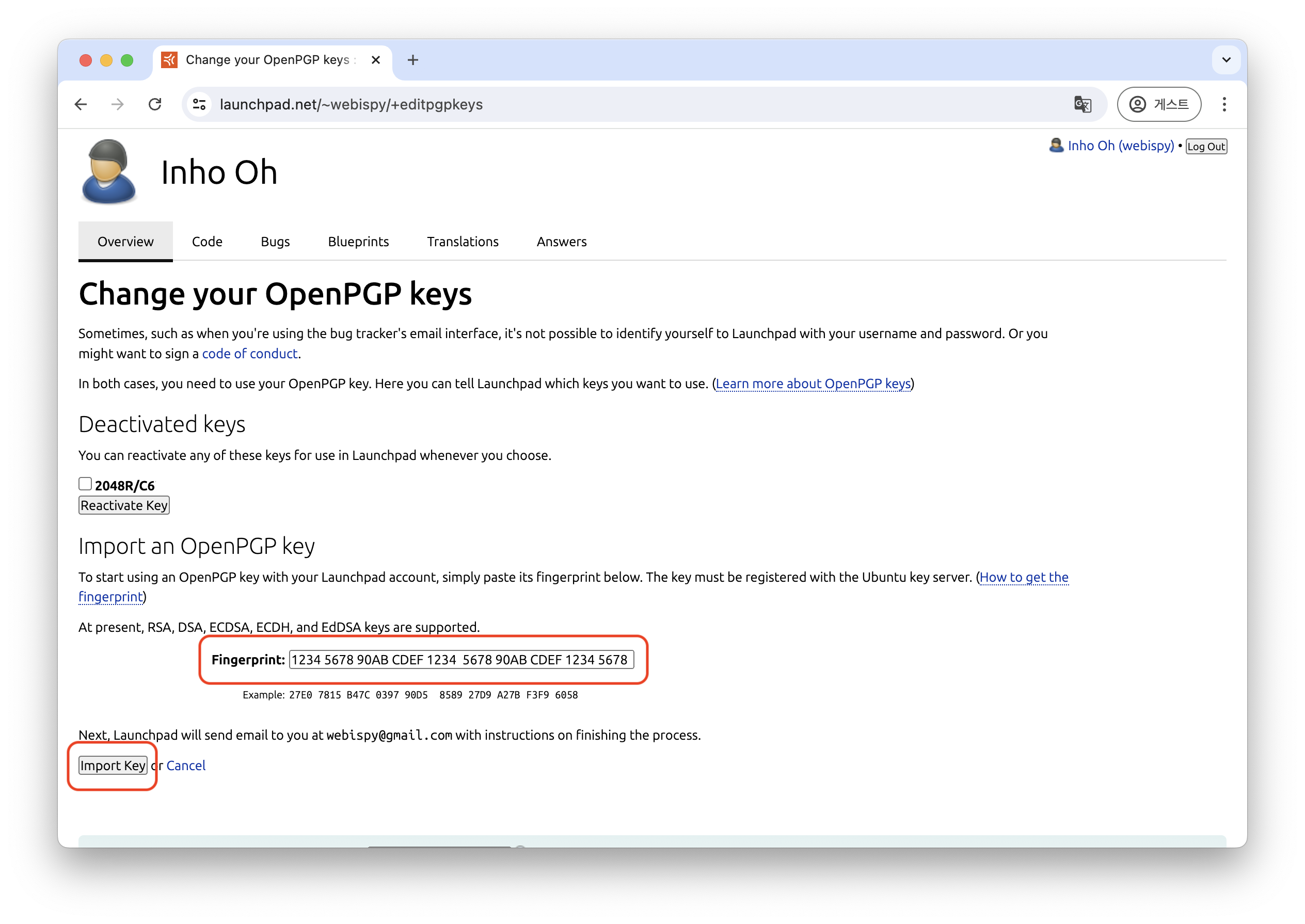The width and height of the screenshot is (1305, 924).
Task: Go back to the previous page
Action: [x=81, y=105]
